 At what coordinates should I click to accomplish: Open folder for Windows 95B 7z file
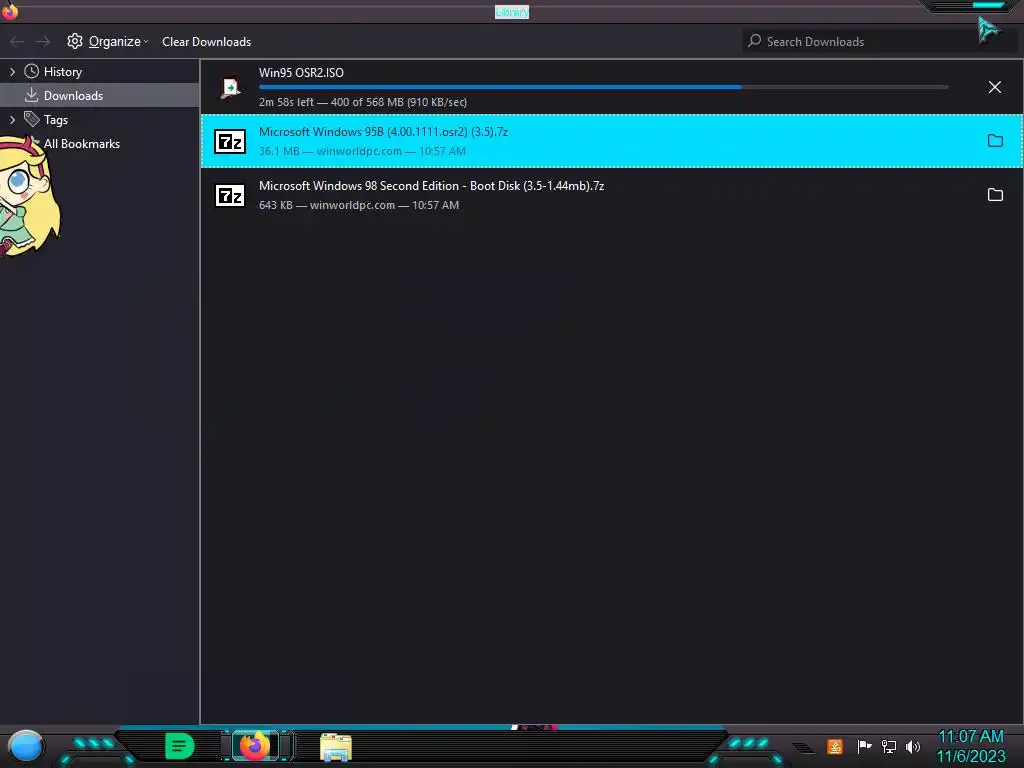[x=995, y=140]
